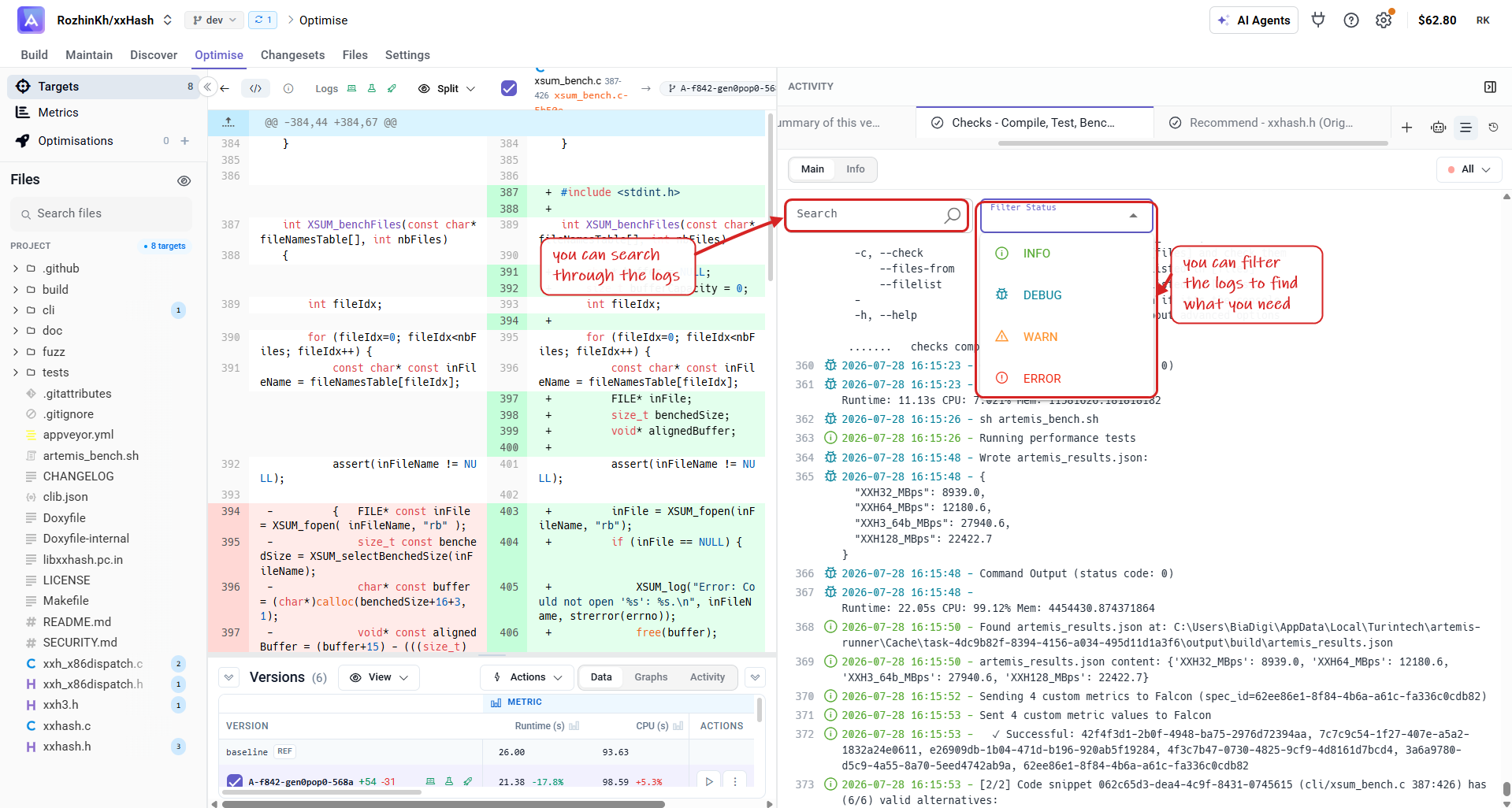Open more options for version A-f842
Viewport: 1512px width, 808px height.
coord(735,781)
